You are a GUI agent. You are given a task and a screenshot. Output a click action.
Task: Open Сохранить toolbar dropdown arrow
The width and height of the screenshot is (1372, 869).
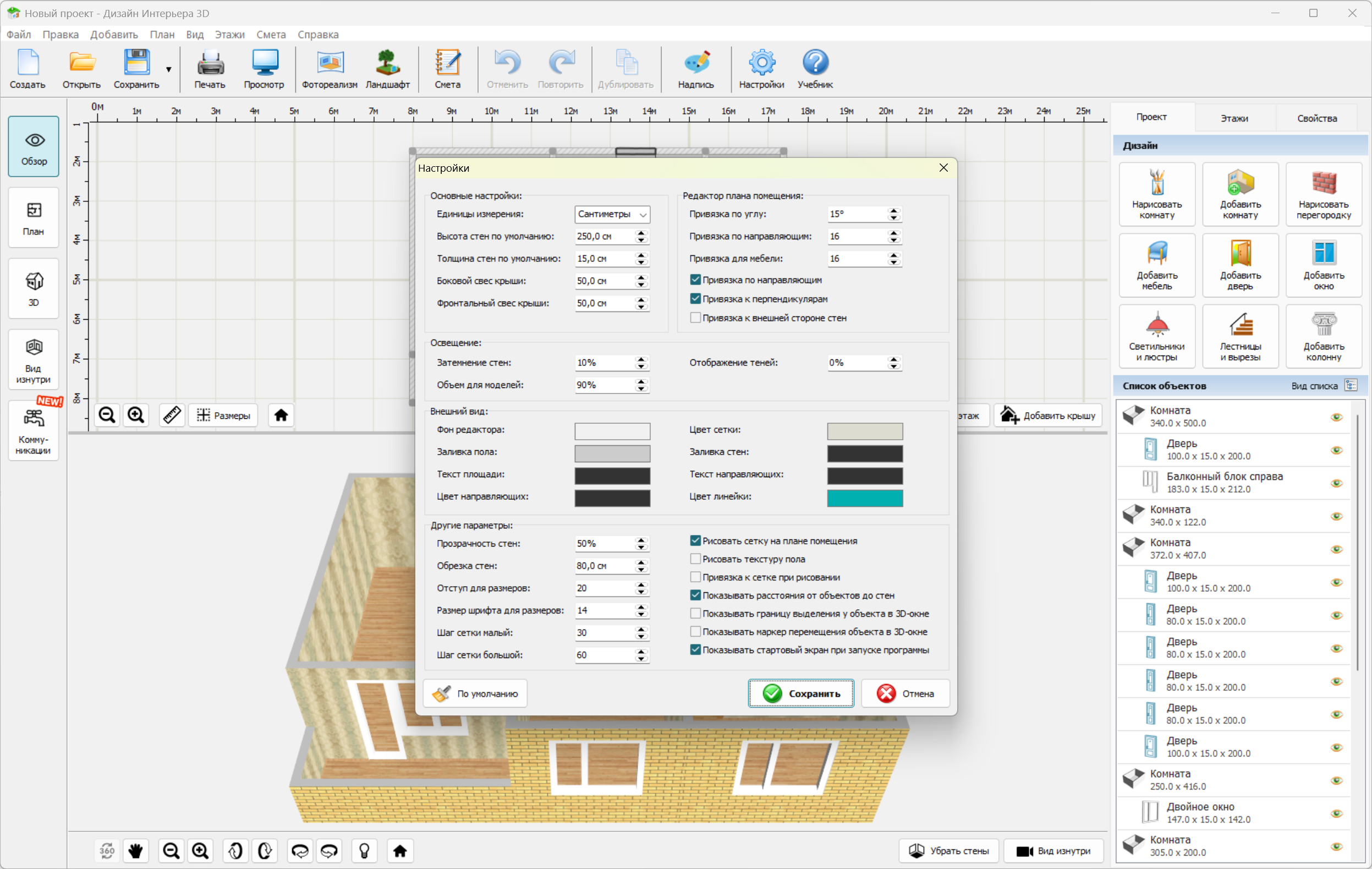(169, 69)
